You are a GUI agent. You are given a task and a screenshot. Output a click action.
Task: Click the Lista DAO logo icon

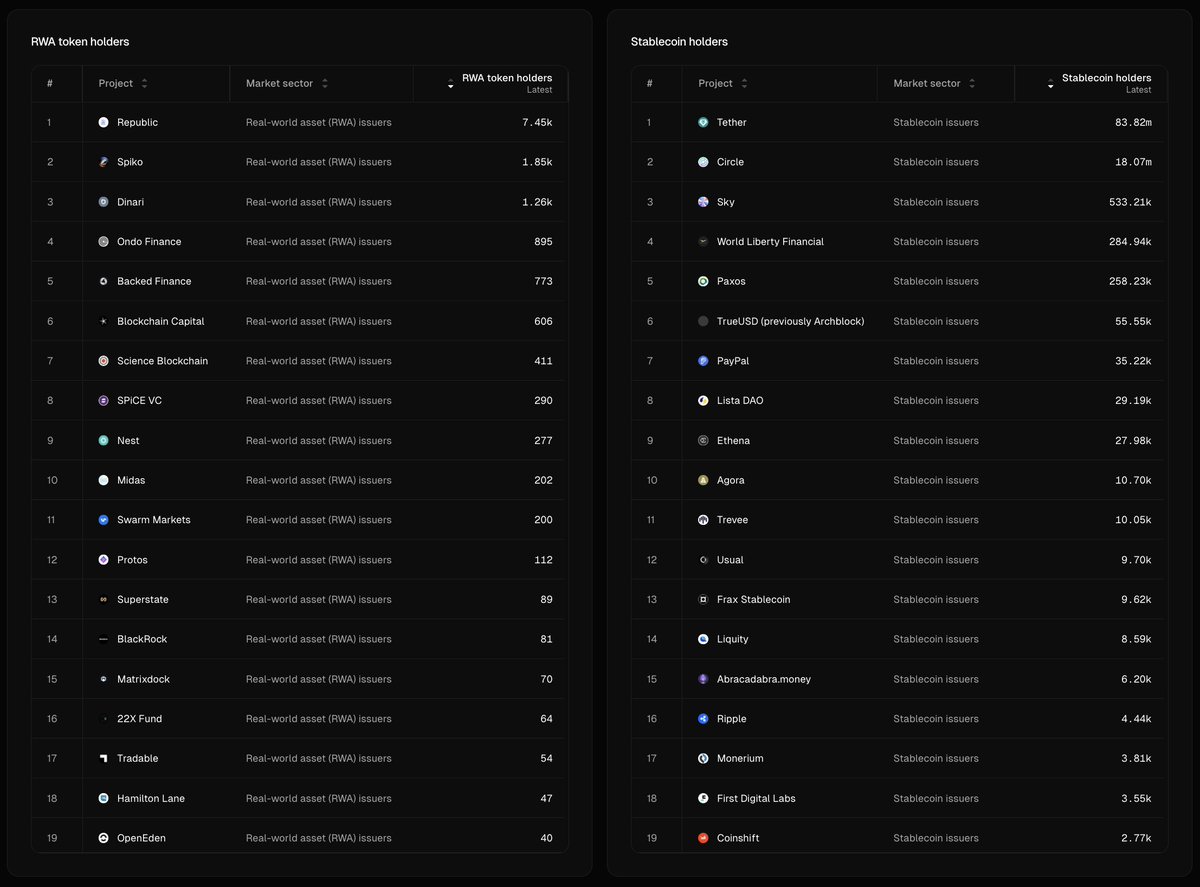pyautogui.click(x=703, y=401)
